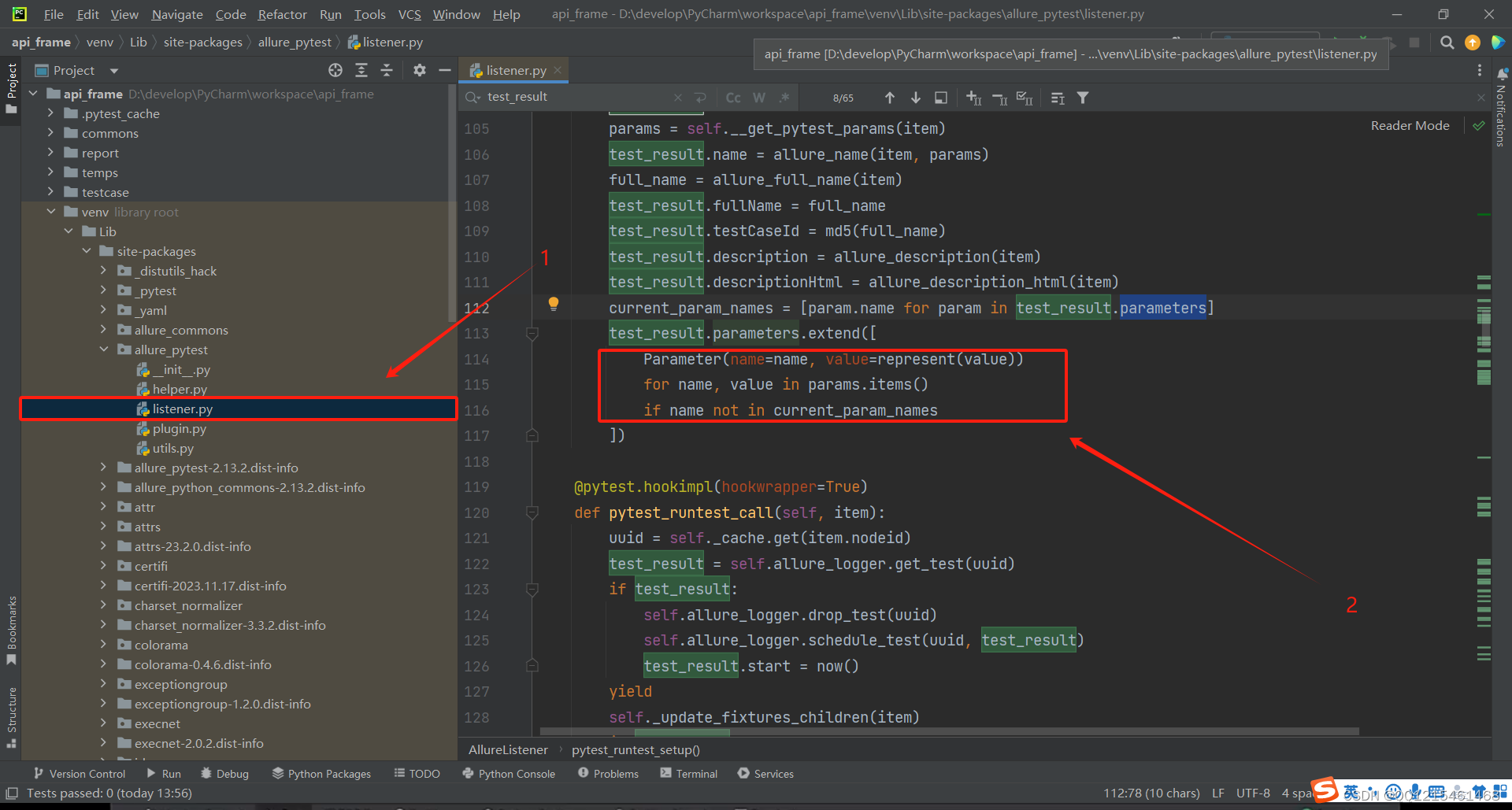Viewport: 1512px width, 810px height.
Task: Toggle Structure tool window side button
Action: [11, 717]
